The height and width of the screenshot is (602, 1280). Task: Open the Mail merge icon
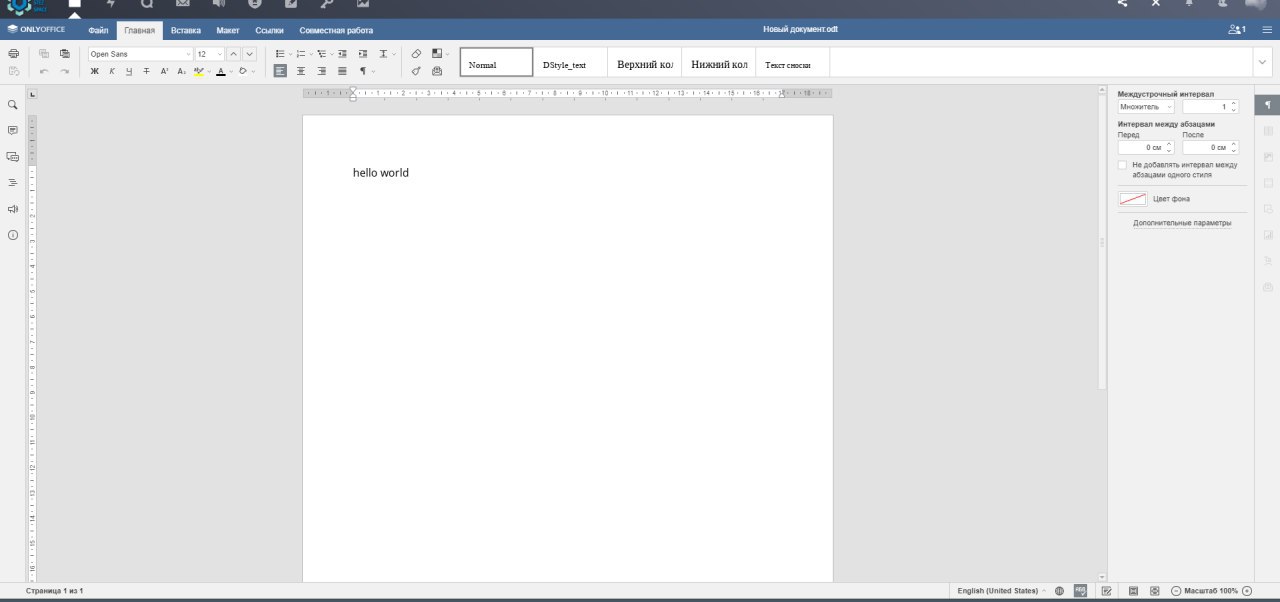click(x=437, y=71)
